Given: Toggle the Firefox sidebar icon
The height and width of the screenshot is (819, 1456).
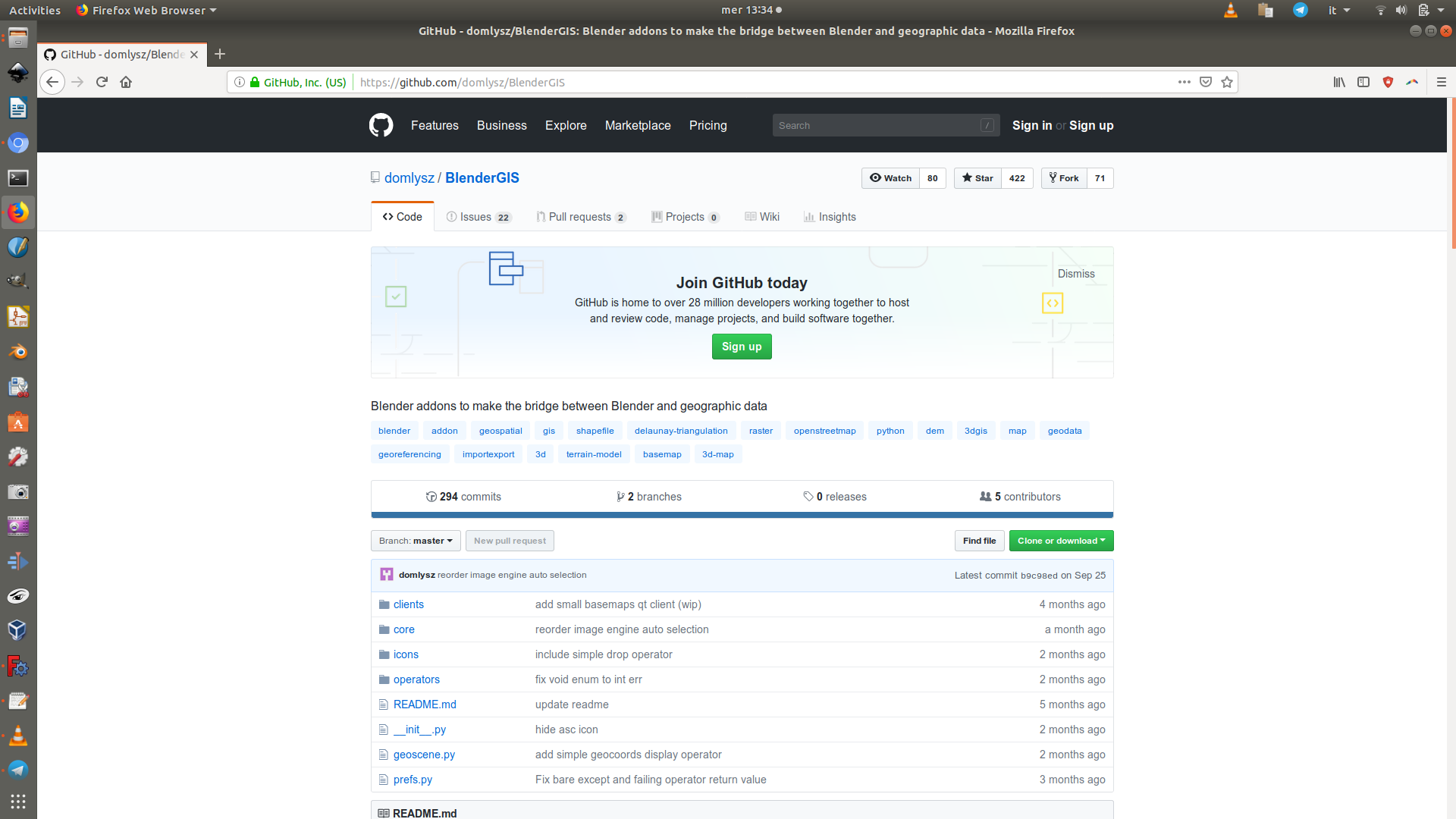Looking at the screenshot, I should tap(1363, 82).
